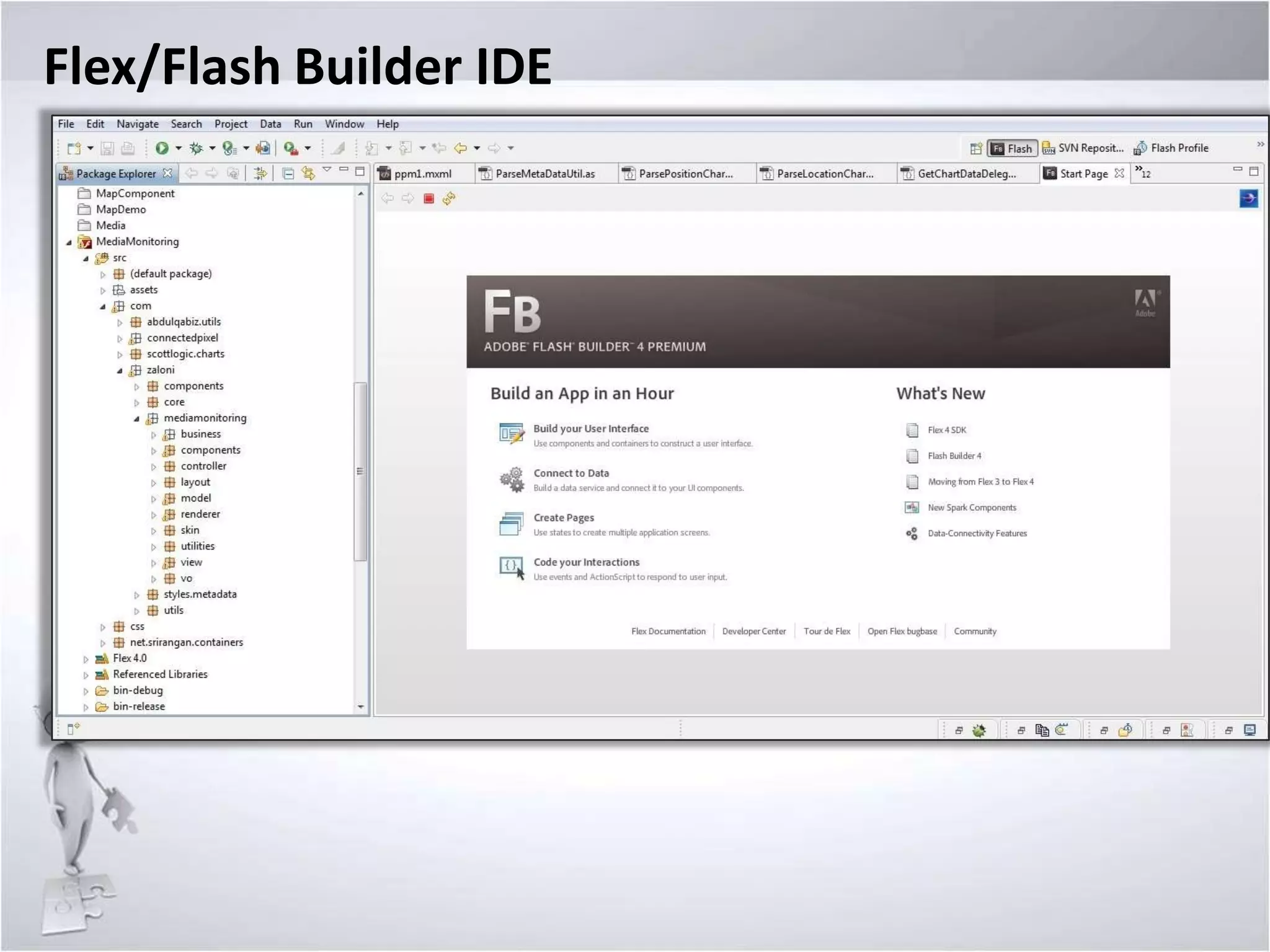Switch to the ppm1.mxml editor tab
Screen dimensions: 1270x952
[x=422, y=174]
